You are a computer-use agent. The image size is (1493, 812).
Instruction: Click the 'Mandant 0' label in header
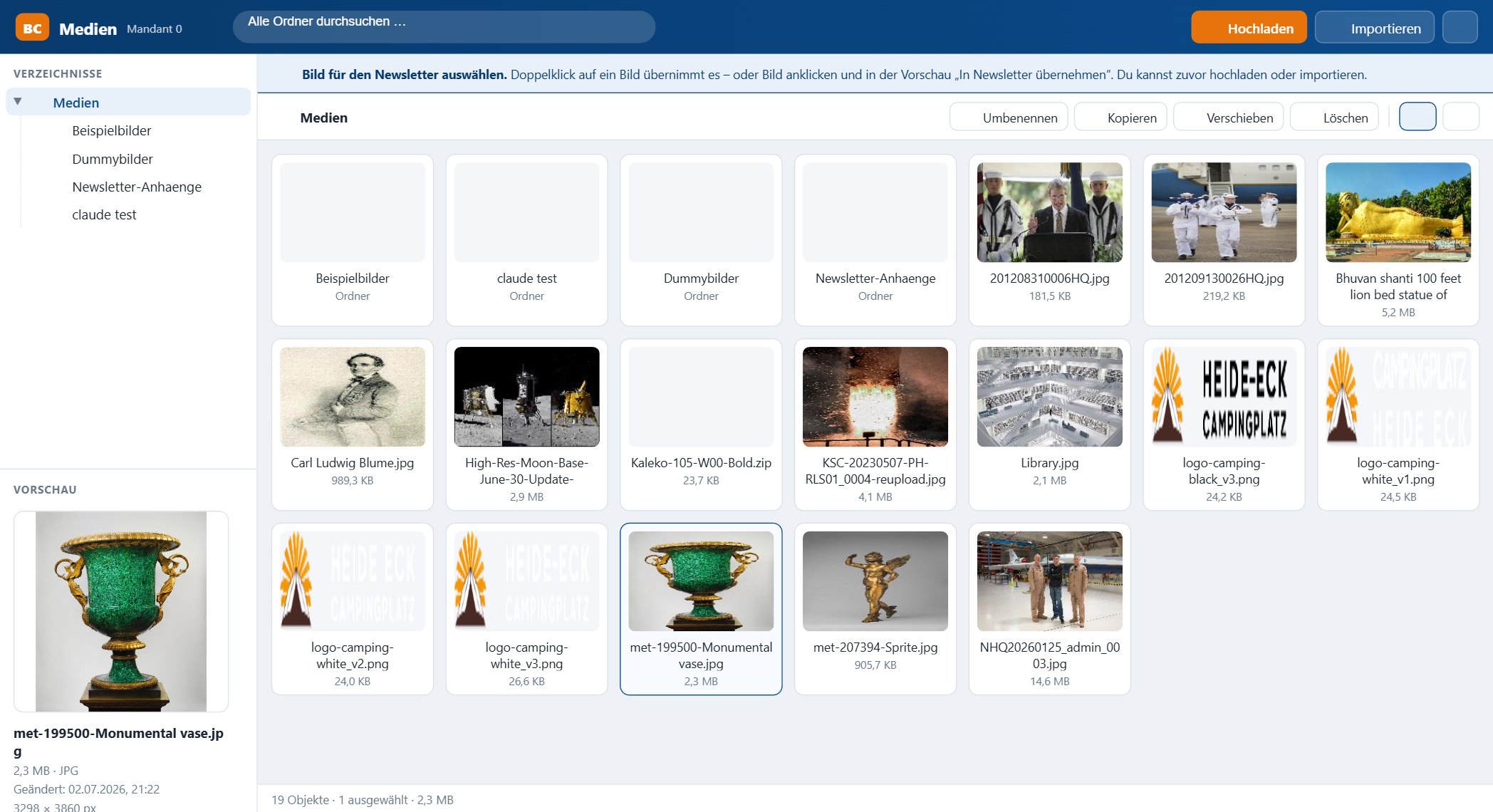point(154,28)
